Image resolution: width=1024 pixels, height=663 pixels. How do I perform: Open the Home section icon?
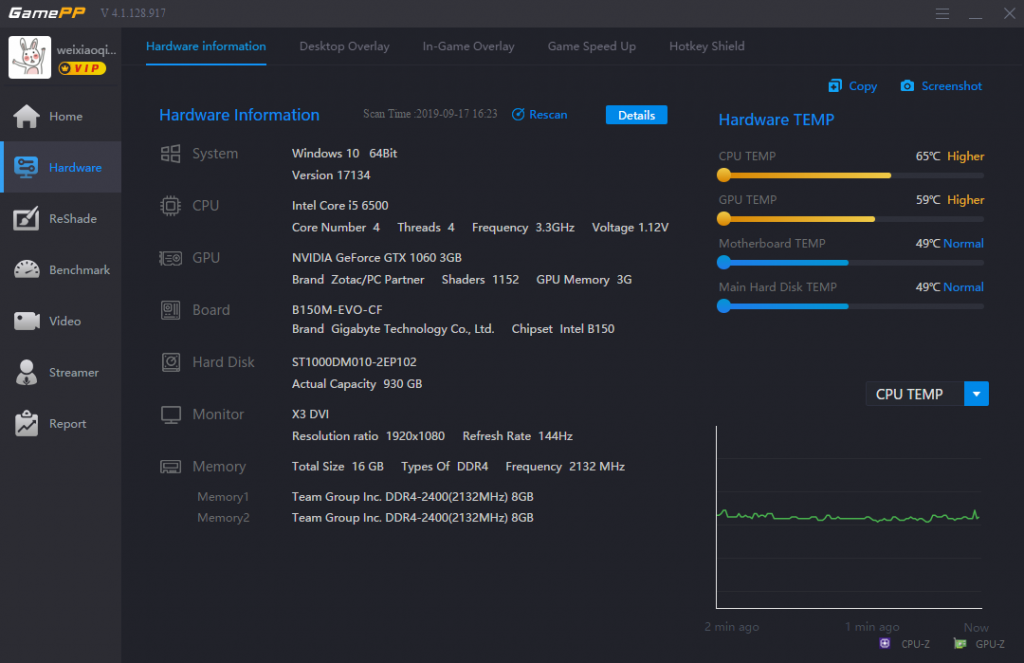pos(26,116)
